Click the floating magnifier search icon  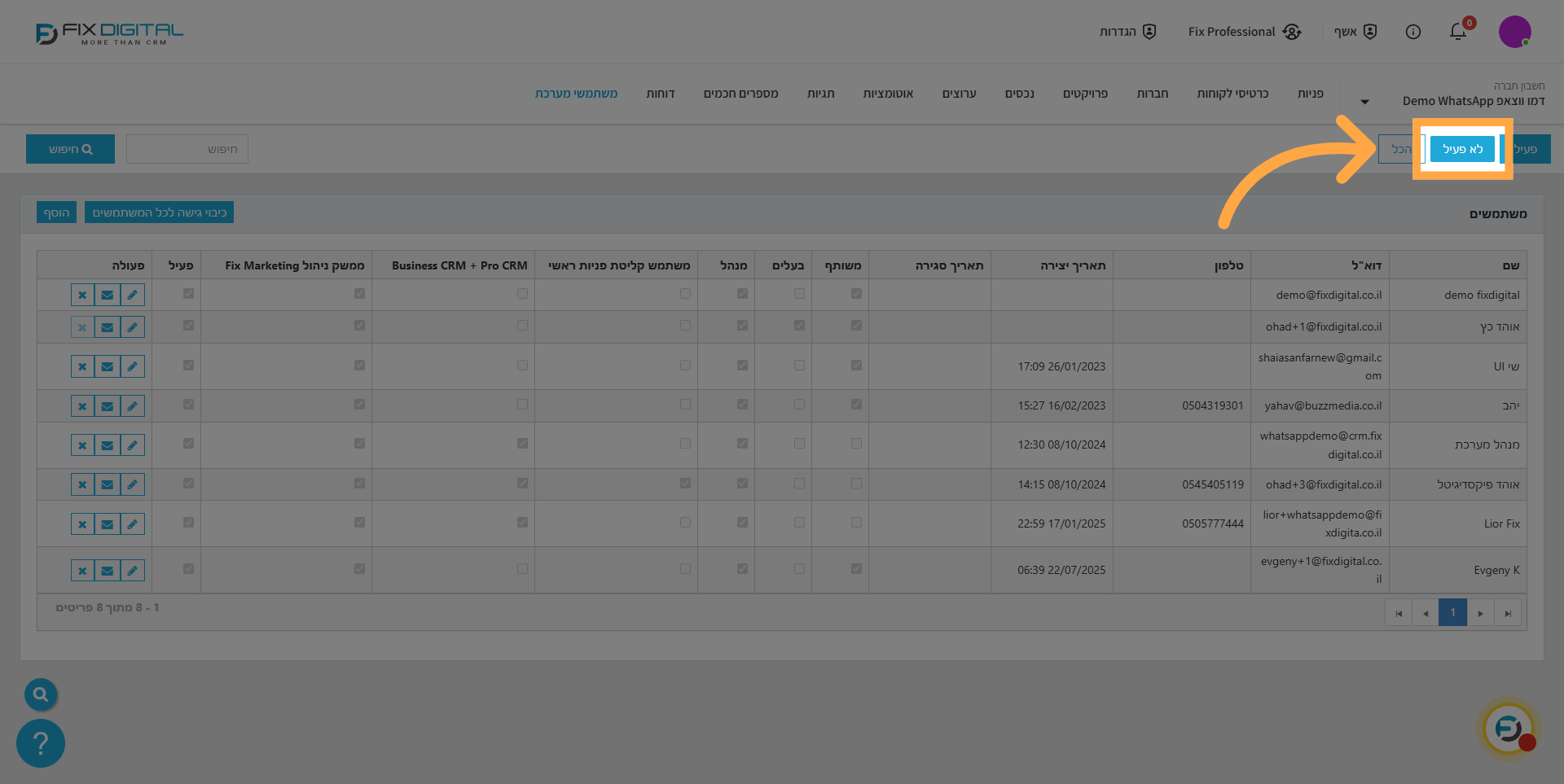pos(41,694)
